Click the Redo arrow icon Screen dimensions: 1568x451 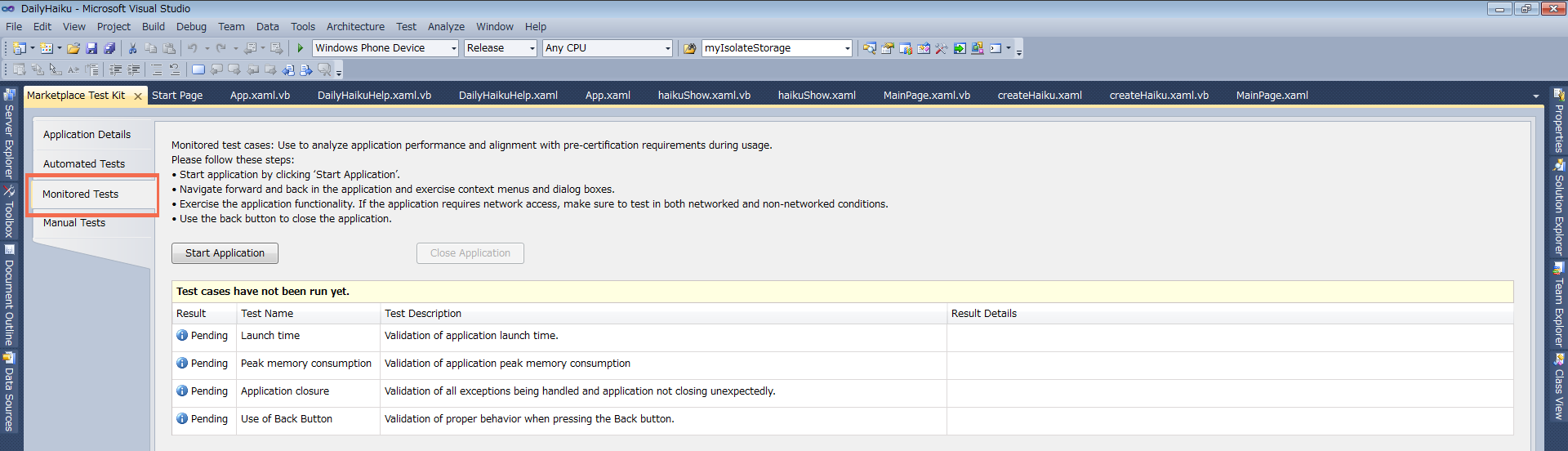pyautogui.click(x=221, y=48)
